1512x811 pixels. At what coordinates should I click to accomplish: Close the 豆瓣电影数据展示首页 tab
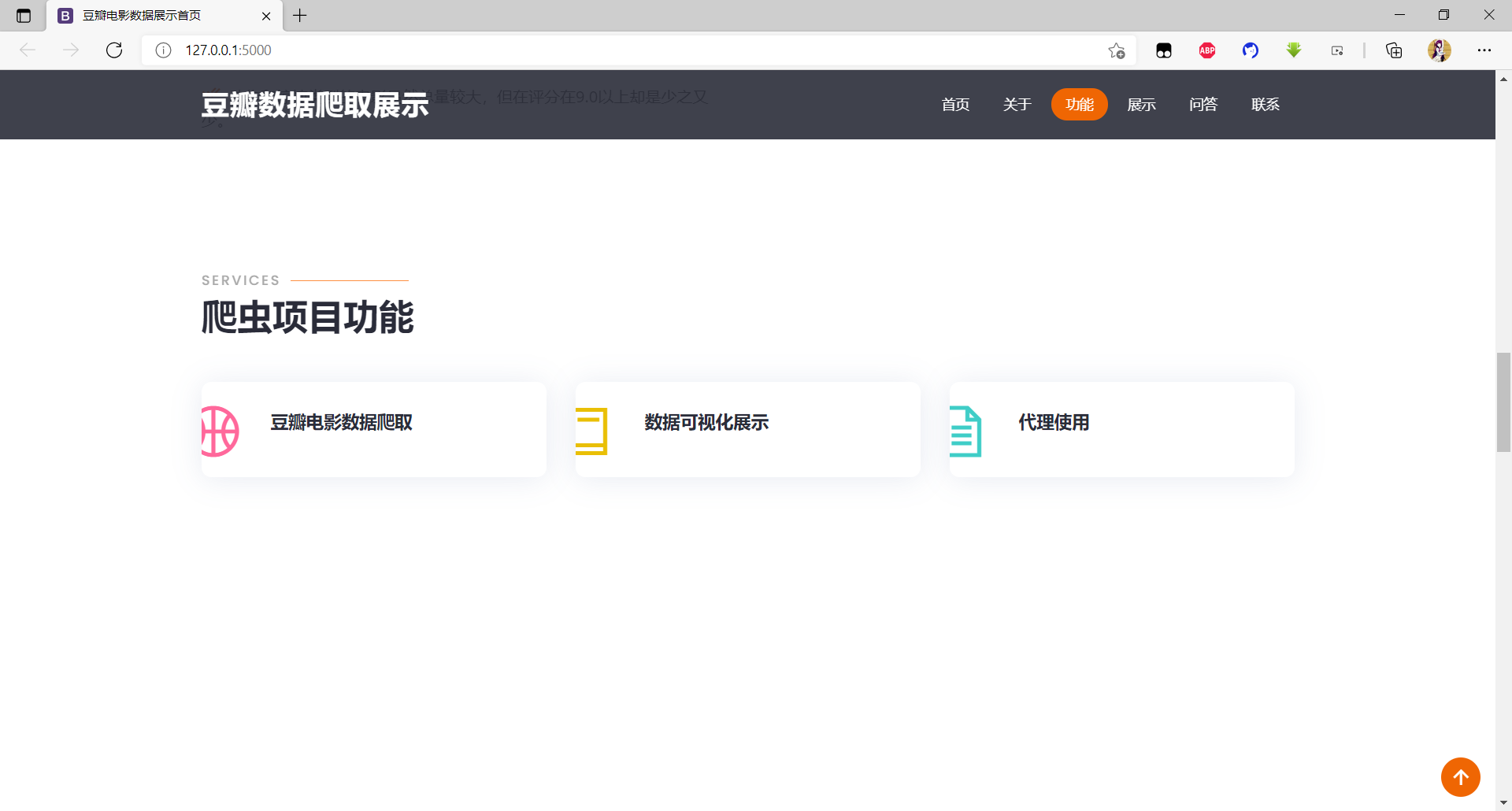(x=266, y=16)
